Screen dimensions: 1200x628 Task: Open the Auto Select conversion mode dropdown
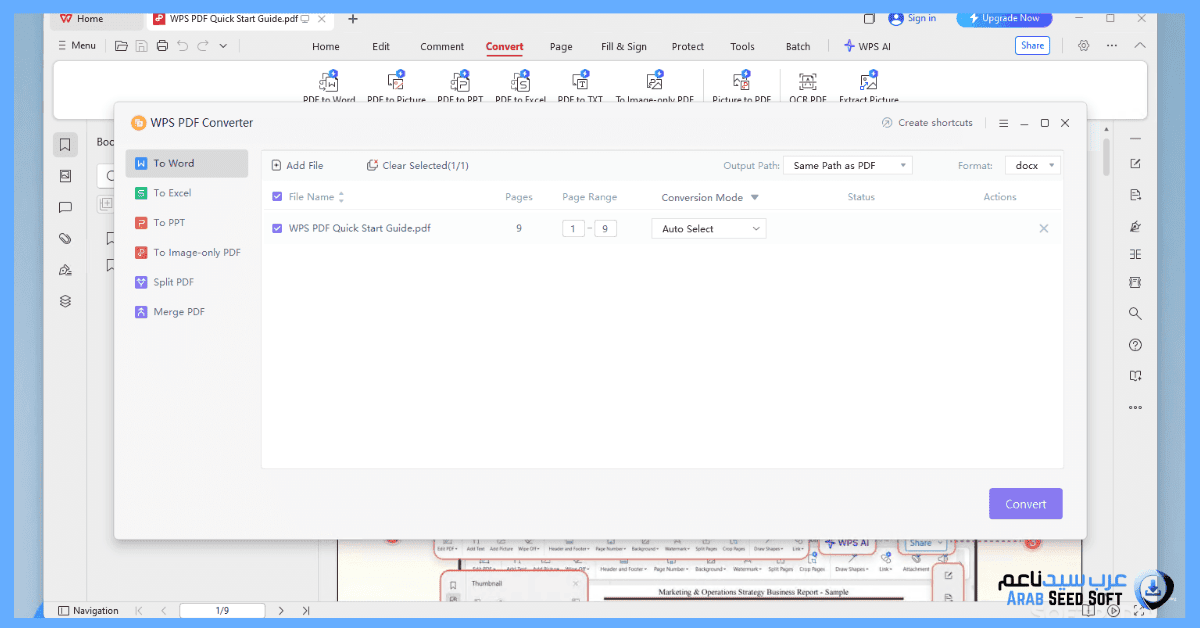click(708, 228)
